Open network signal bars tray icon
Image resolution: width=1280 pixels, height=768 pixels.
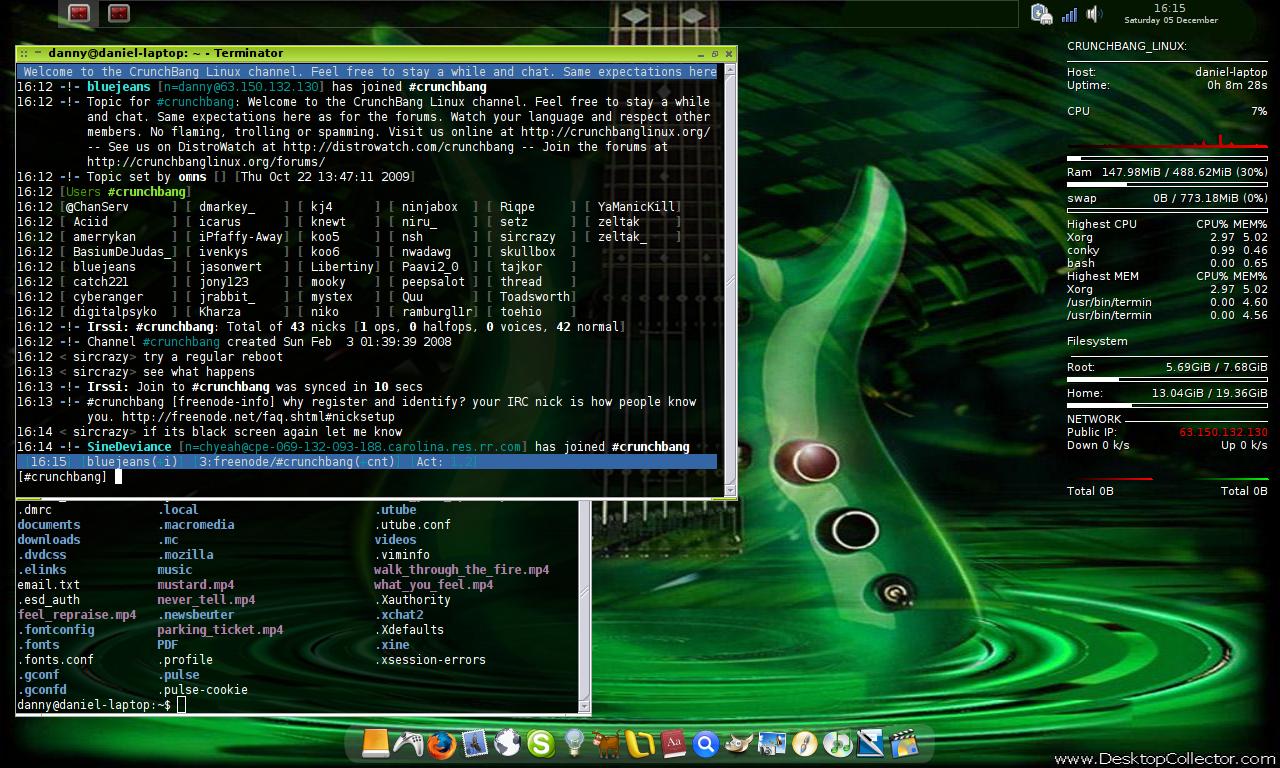point(1069,14)
